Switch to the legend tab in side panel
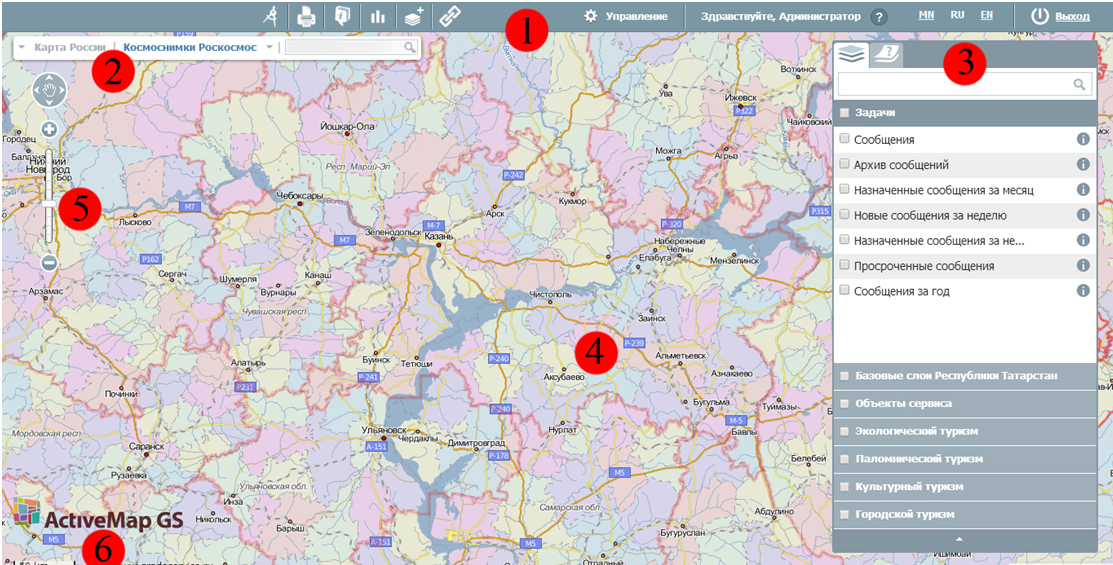Viewport: 1113px width, 565px height. point(885,55)
